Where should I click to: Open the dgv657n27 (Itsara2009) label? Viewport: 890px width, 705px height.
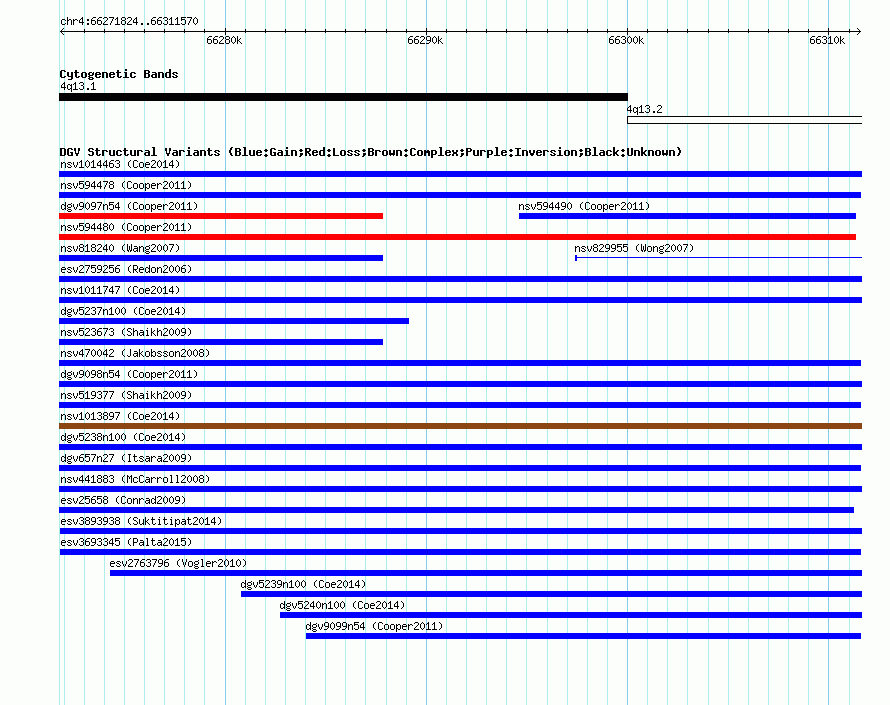click(x=126, y=459)
